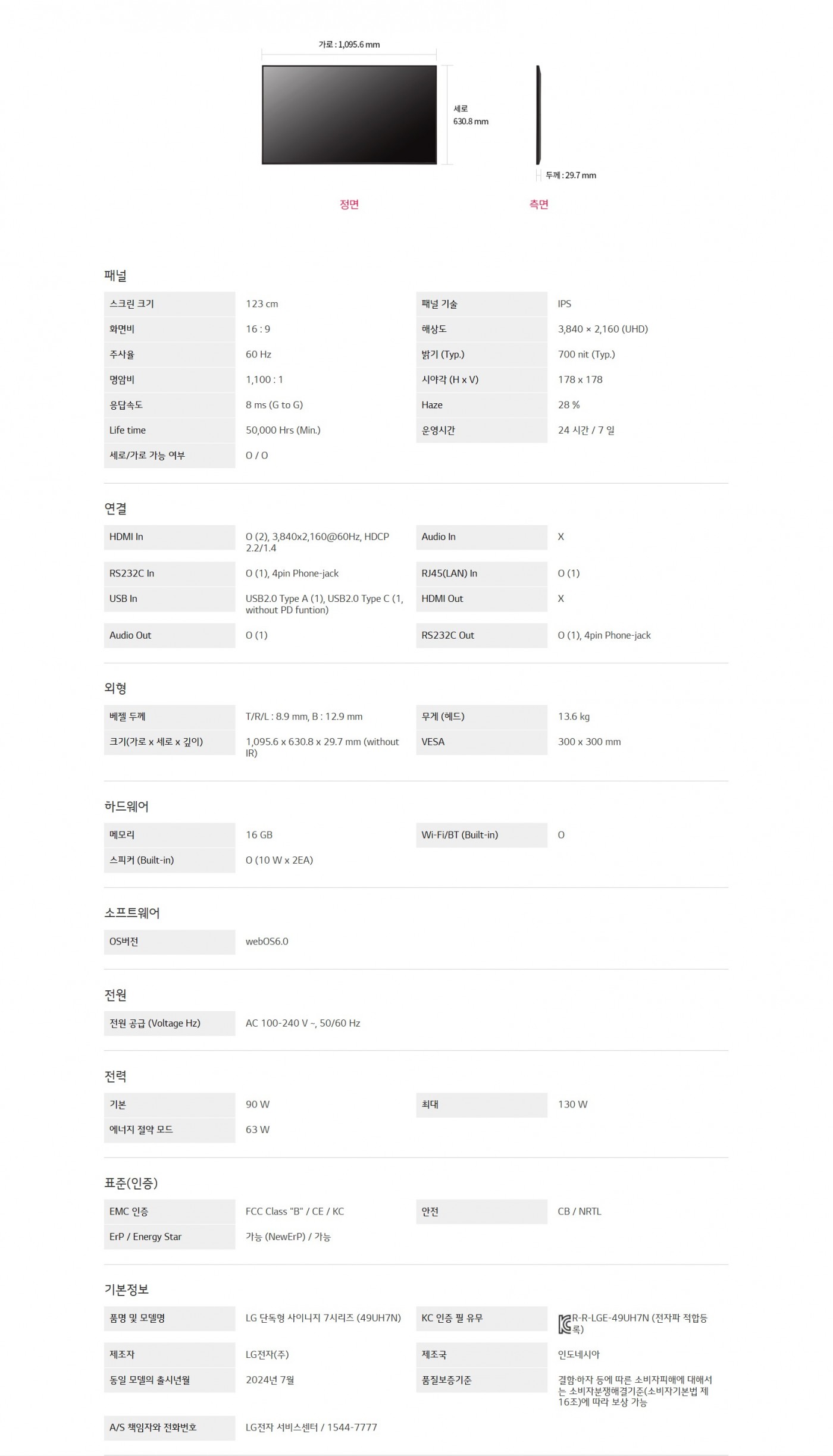Click the VESA 300 x 300 mm value
833x1456 pixels.
click(x=589, y=742)
